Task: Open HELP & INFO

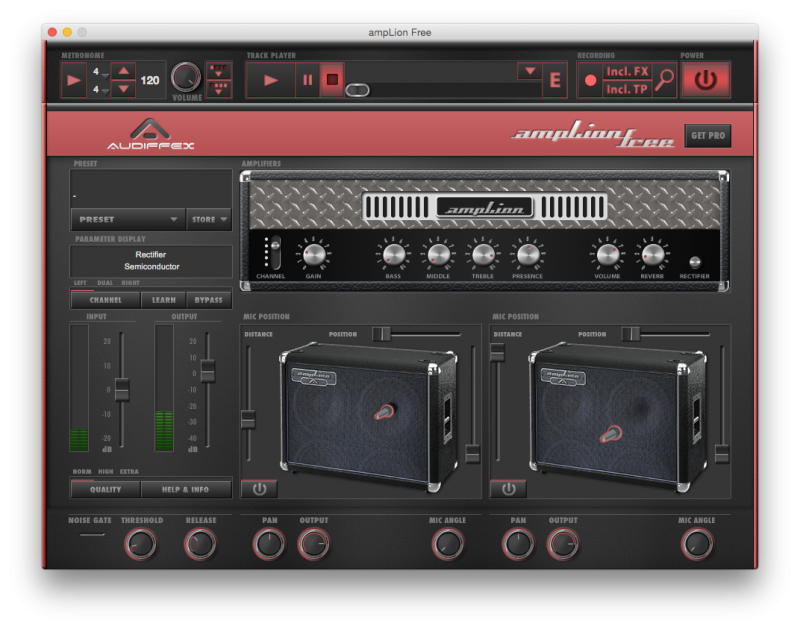Action: coord(186,489)
